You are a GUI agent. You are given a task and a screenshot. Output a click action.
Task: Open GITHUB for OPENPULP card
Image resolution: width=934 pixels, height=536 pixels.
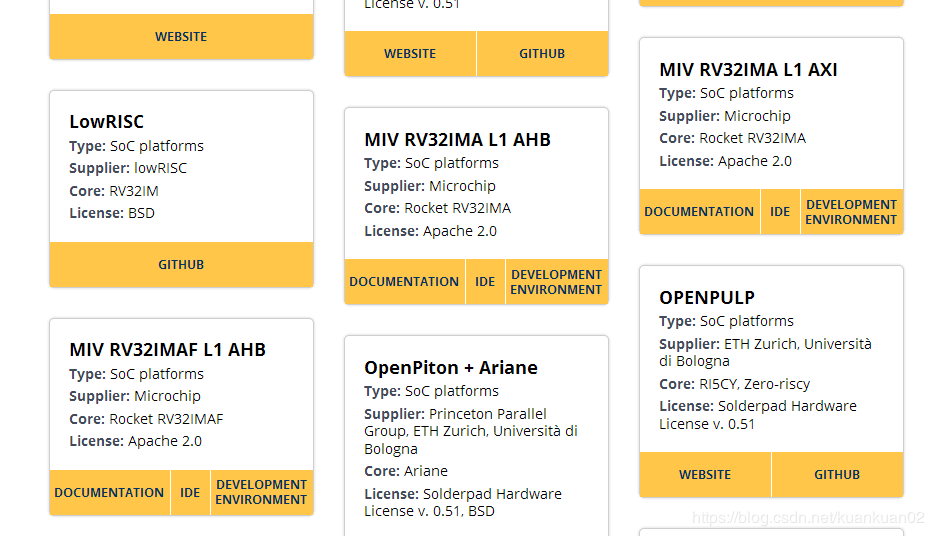(x=838, y=475)
